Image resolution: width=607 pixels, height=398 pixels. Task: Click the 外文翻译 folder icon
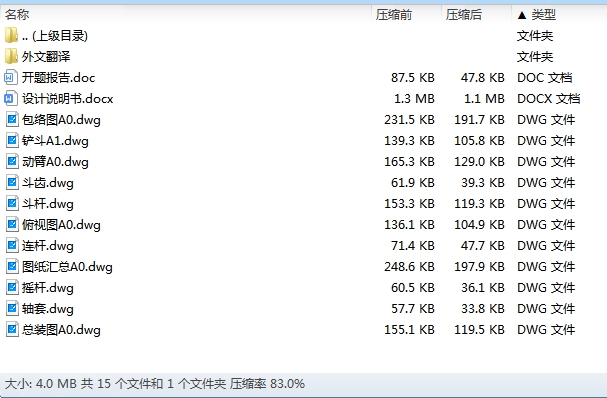[x=11, y=57]
